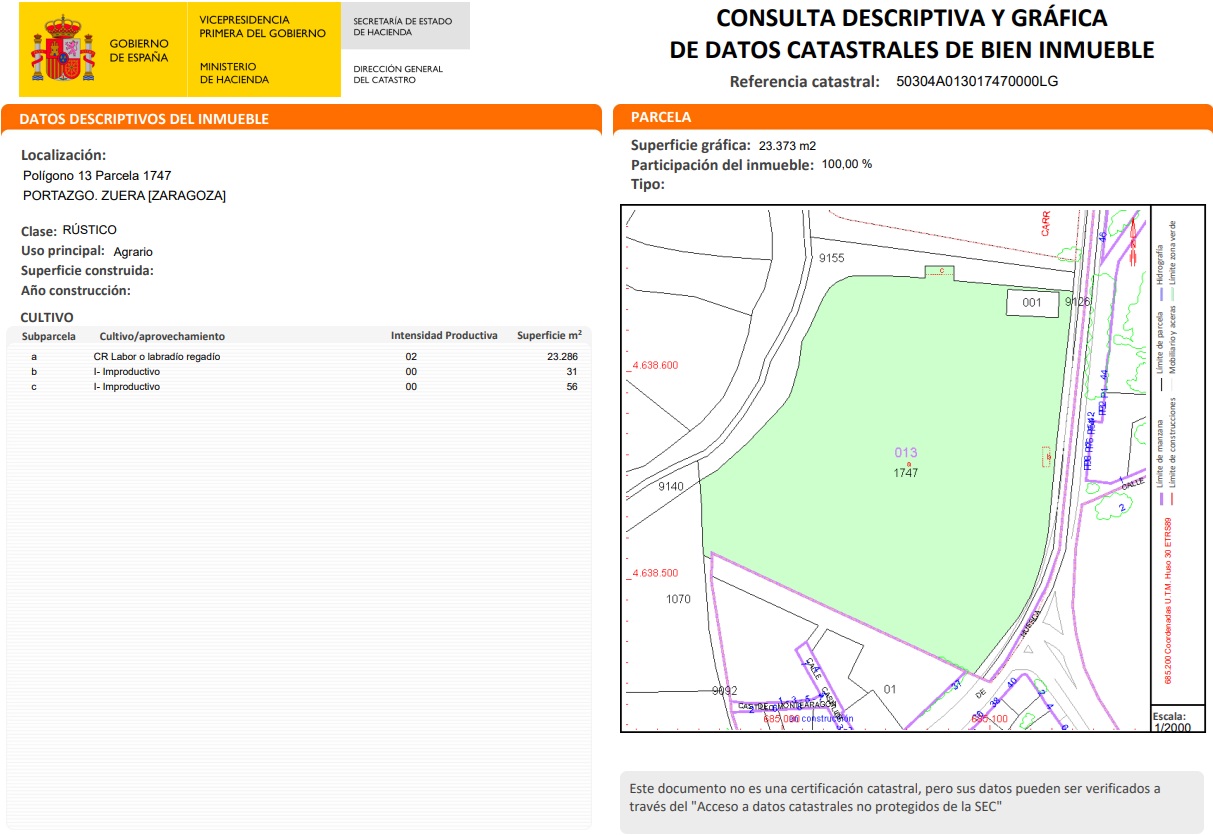This screenshot has height=835, width=1213.
Task: Click the 'Uso principal:' label
Action: (x=63, y=250)
